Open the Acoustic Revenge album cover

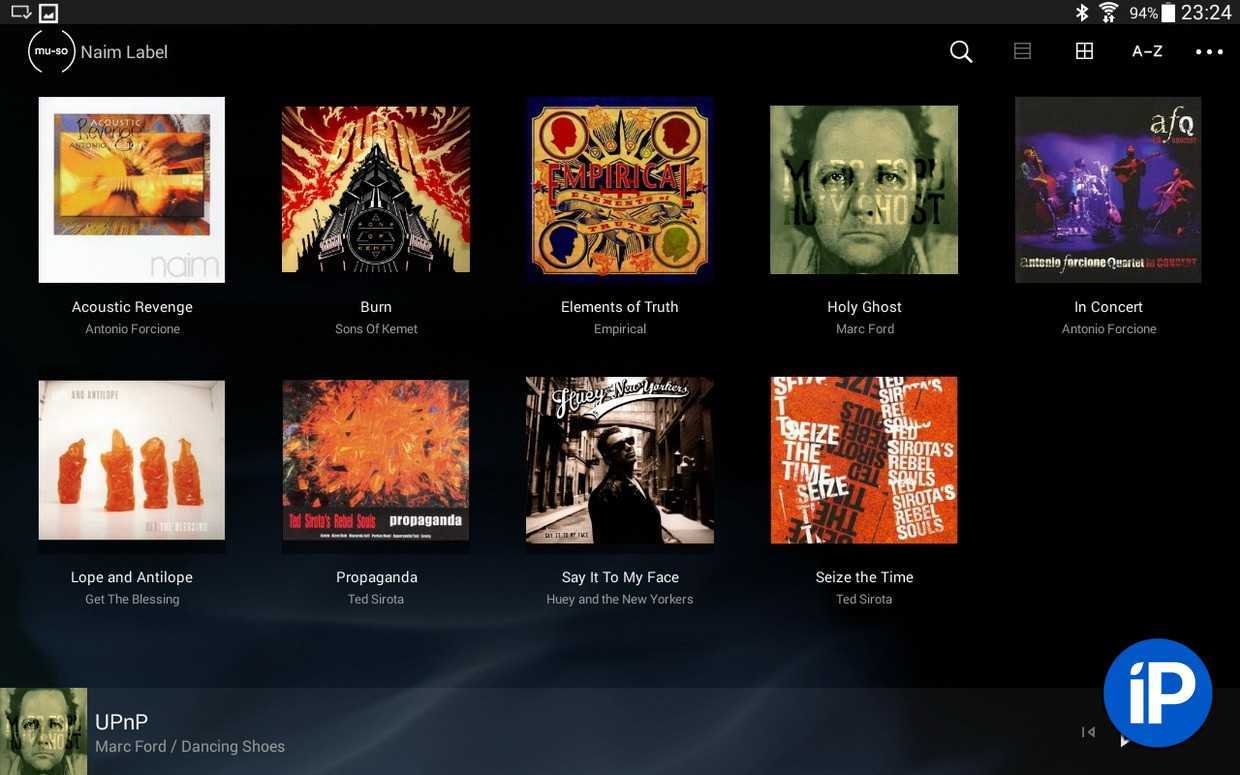tap(132, 190)
